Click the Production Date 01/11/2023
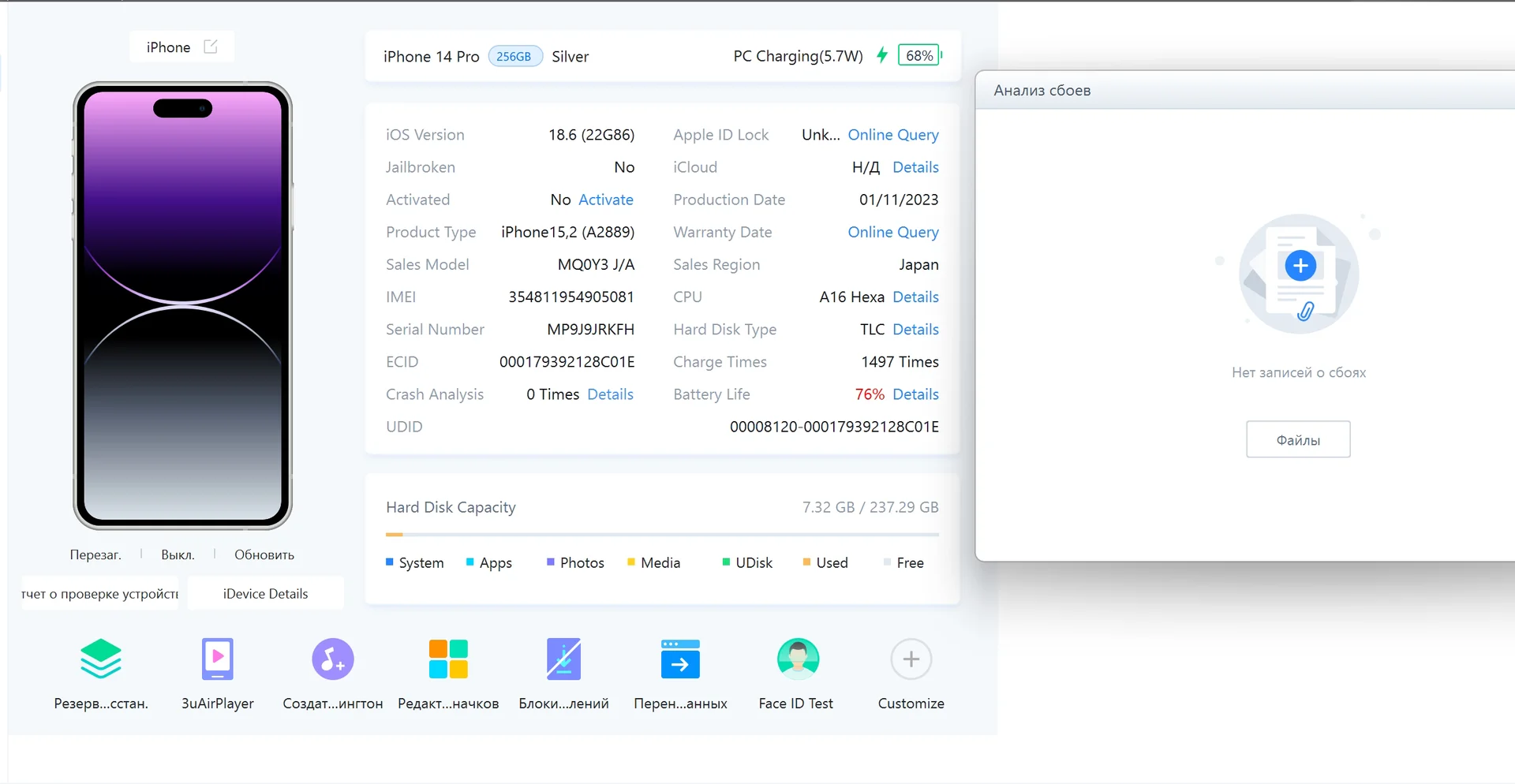 click(899, 200)
